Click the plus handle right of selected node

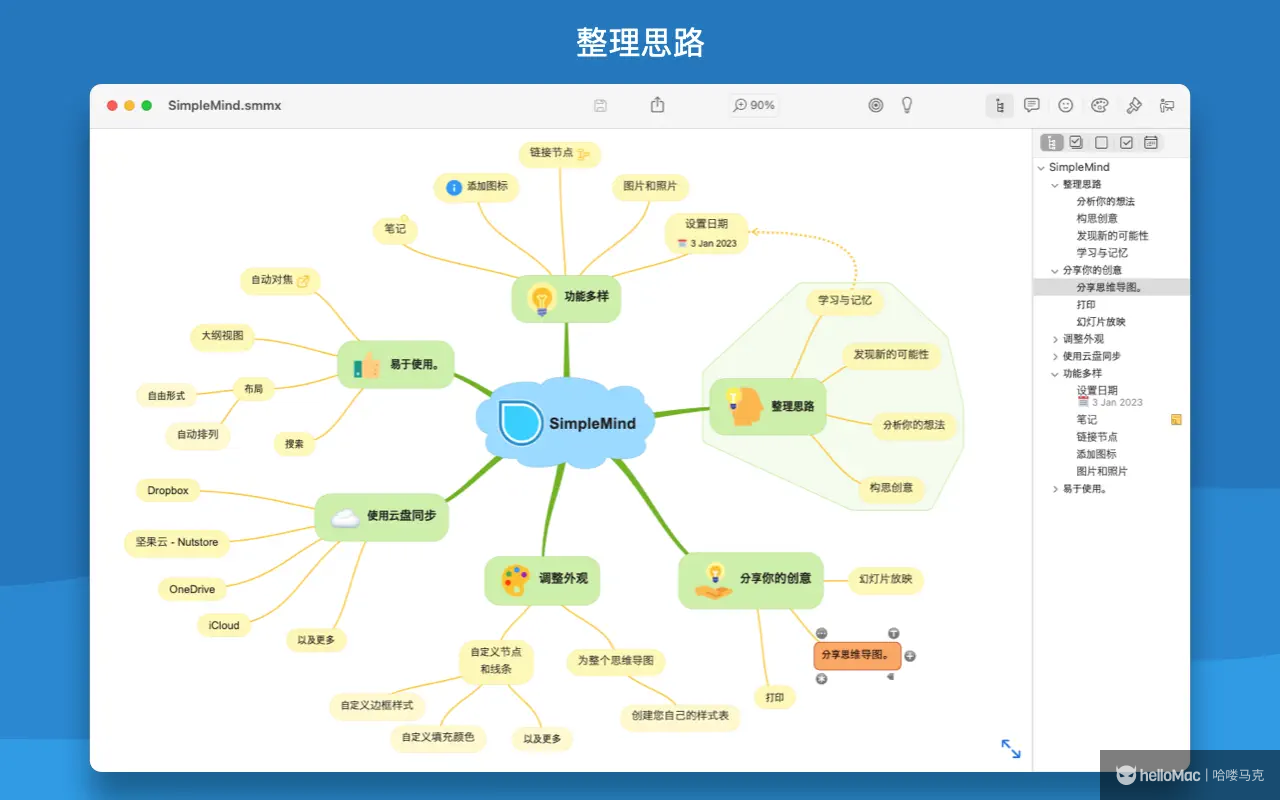point(910,656)
